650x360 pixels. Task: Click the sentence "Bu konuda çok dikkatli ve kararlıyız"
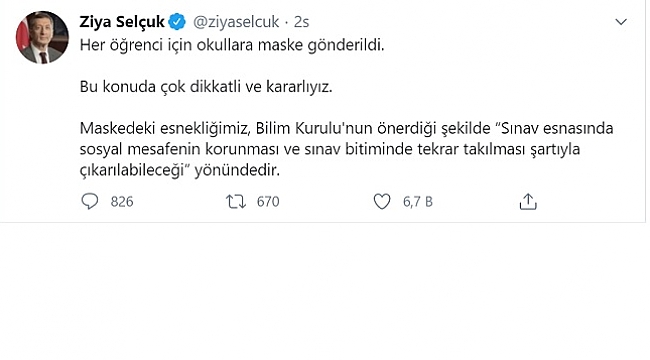(x=206, y=87)
